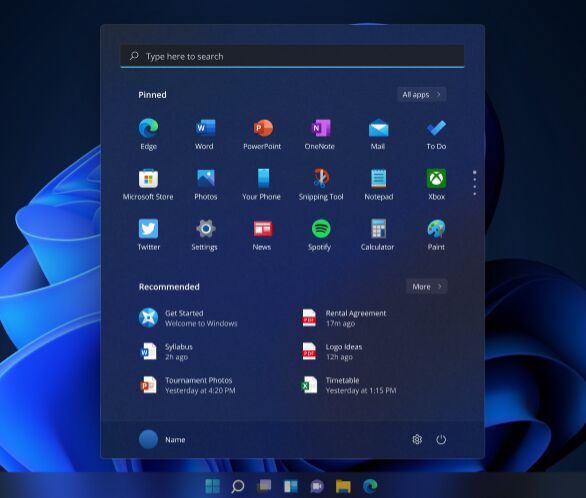This screenshot has width=586, height=498.
Task: Launch Your Phone app
Action: 262,185
